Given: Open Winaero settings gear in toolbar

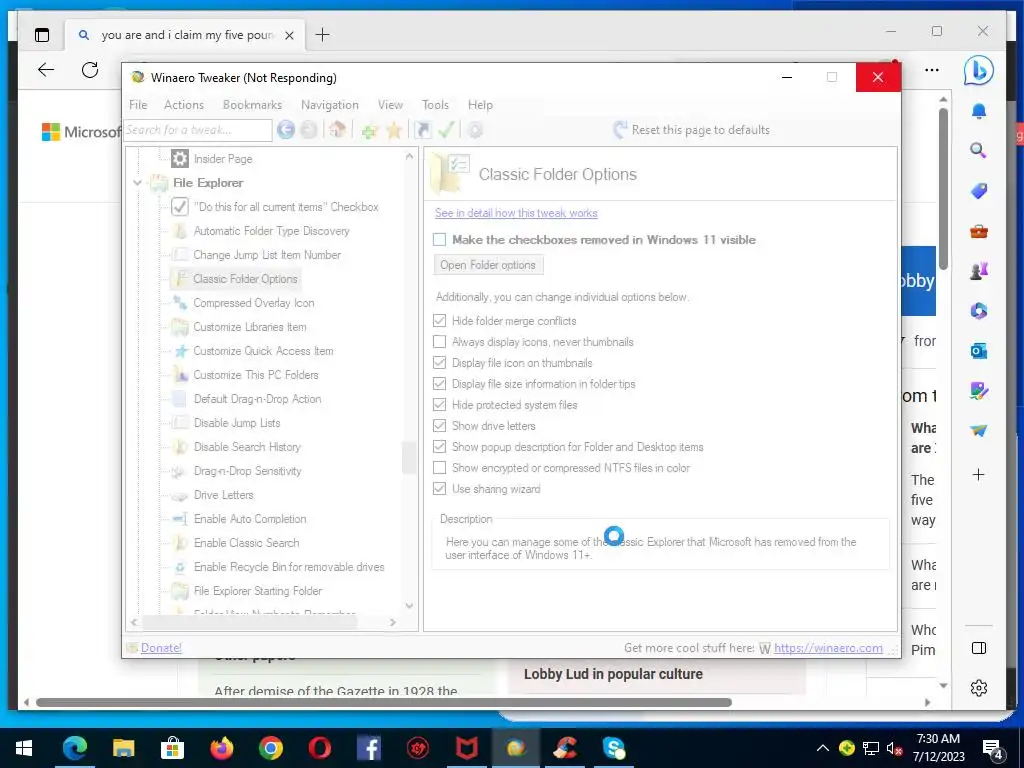Looking at the screenshot, I should 475,130.
